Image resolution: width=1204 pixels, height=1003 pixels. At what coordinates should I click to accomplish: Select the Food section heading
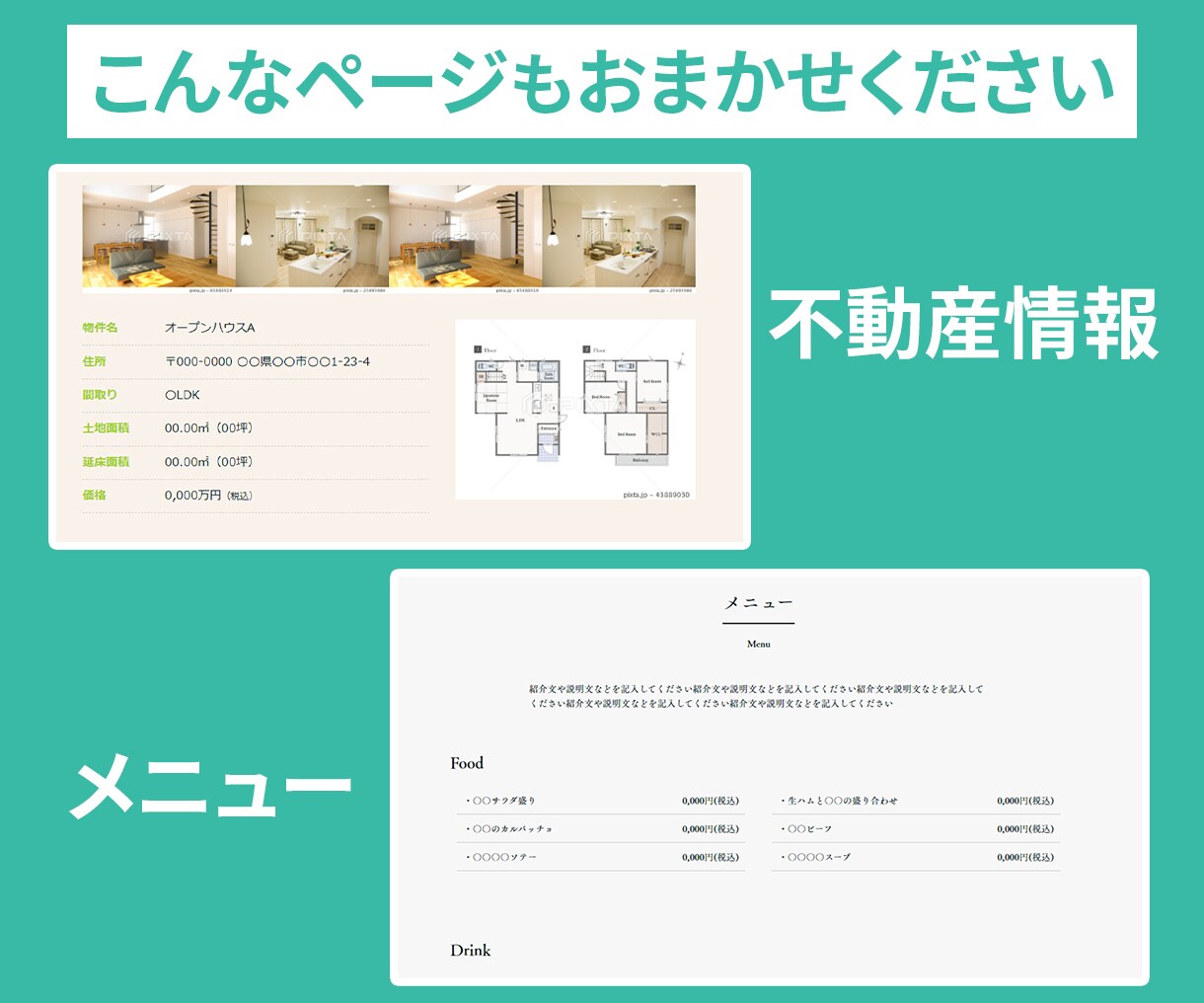tap(467, 763)
